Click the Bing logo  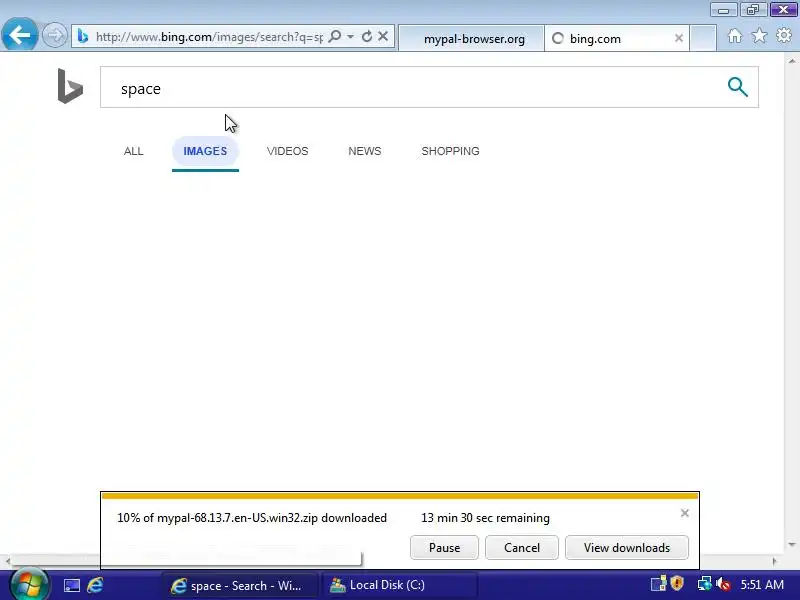[x=70, y=86]
